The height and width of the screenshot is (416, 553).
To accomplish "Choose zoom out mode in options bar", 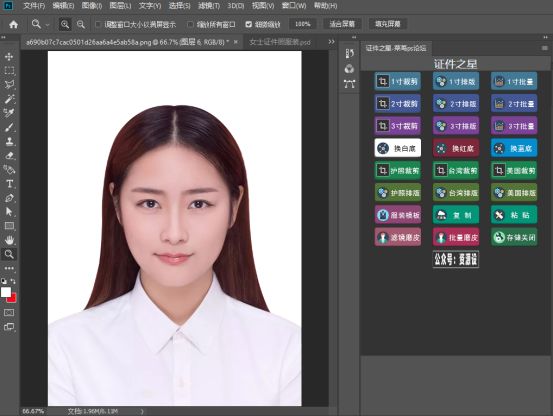I will pos(81,24).
